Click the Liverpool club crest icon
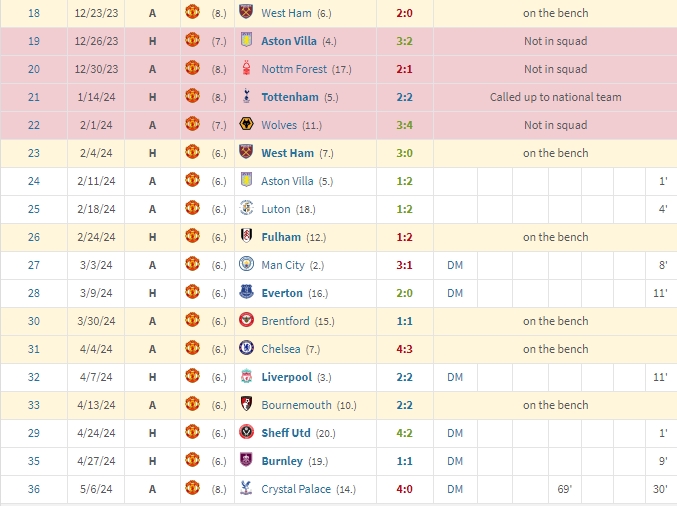677x506 pixels. coord(246,376)
